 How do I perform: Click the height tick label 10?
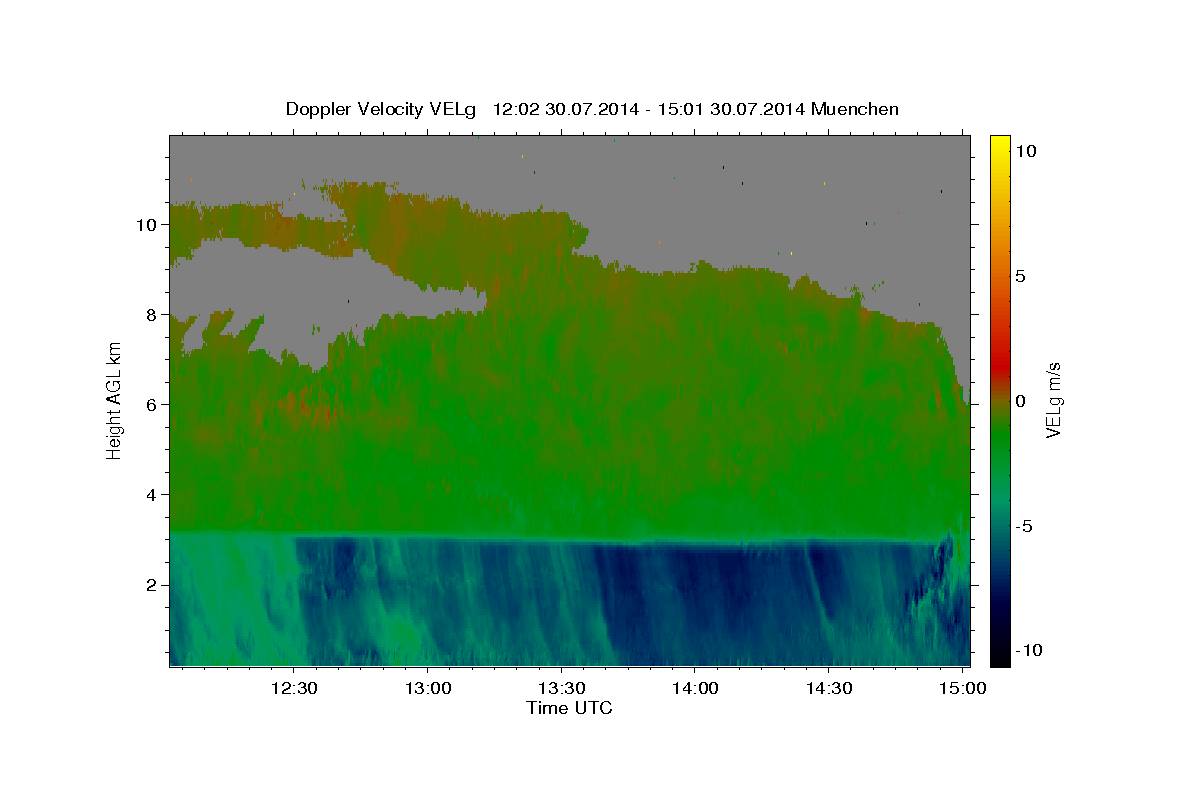point(148,225)
